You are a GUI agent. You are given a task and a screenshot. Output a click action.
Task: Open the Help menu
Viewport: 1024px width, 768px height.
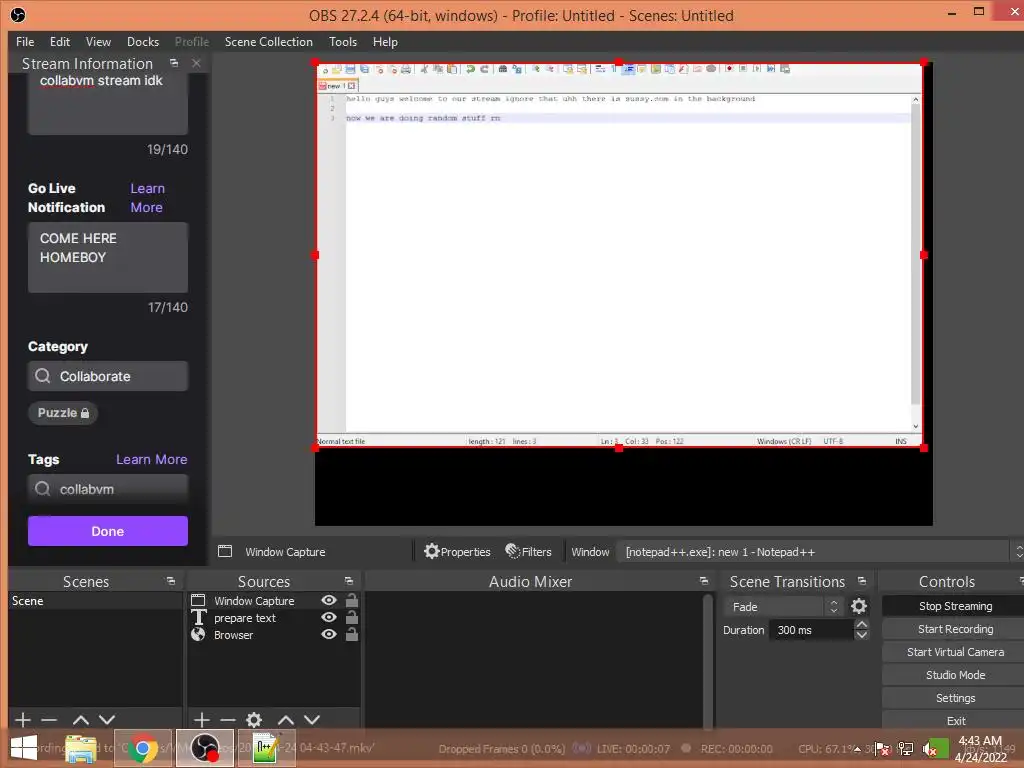385,42
